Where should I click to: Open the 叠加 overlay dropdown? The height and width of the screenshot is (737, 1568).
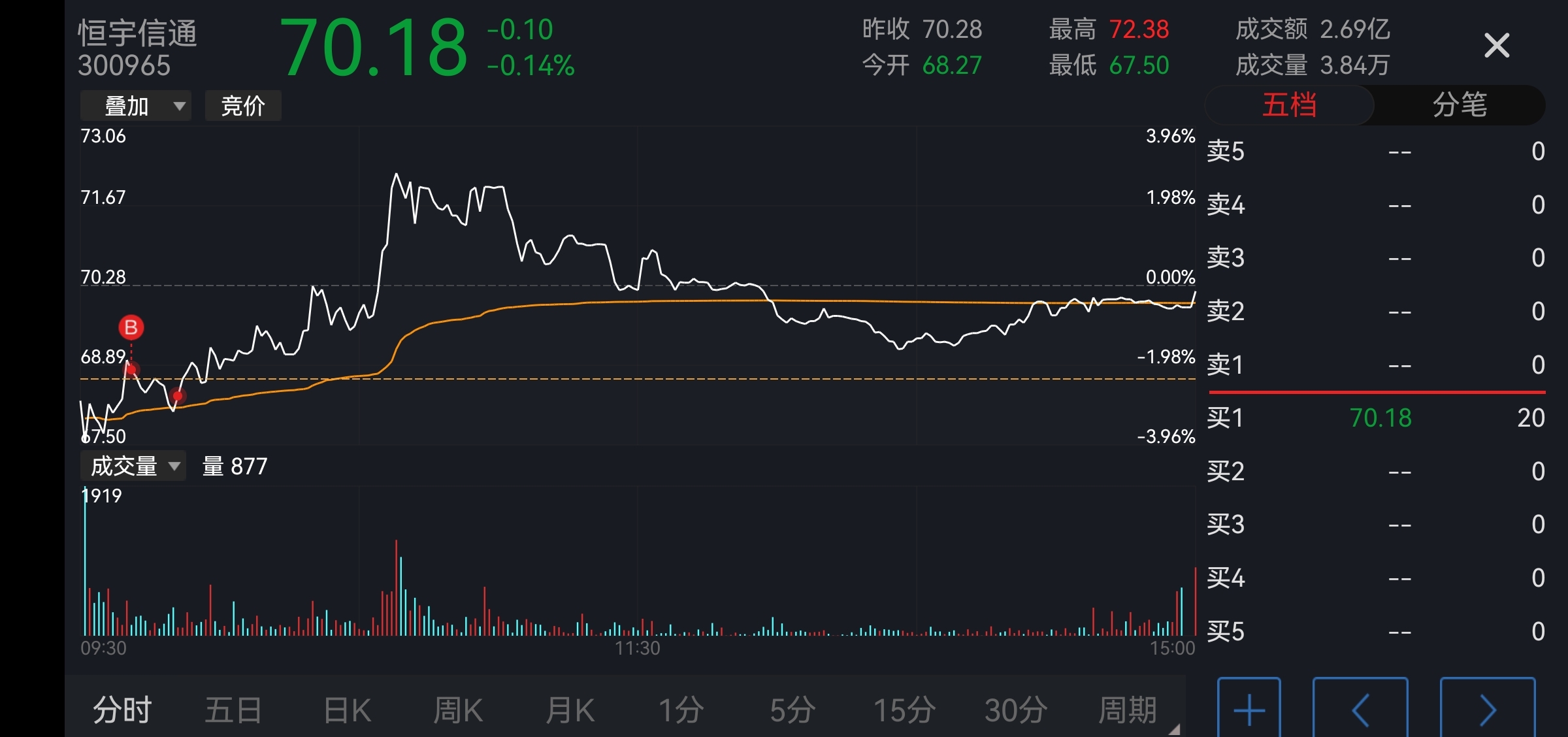click(135, 106)
